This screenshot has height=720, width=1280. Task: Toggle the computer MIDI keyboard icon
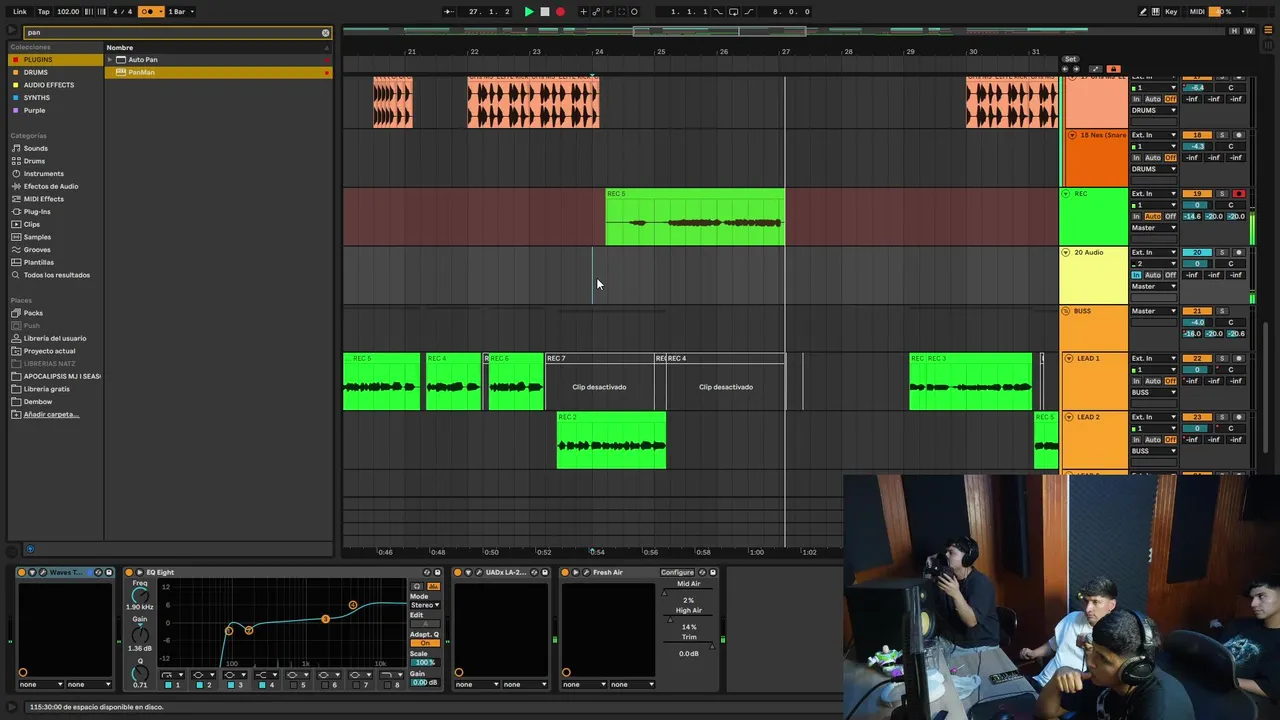point(1156,12)
